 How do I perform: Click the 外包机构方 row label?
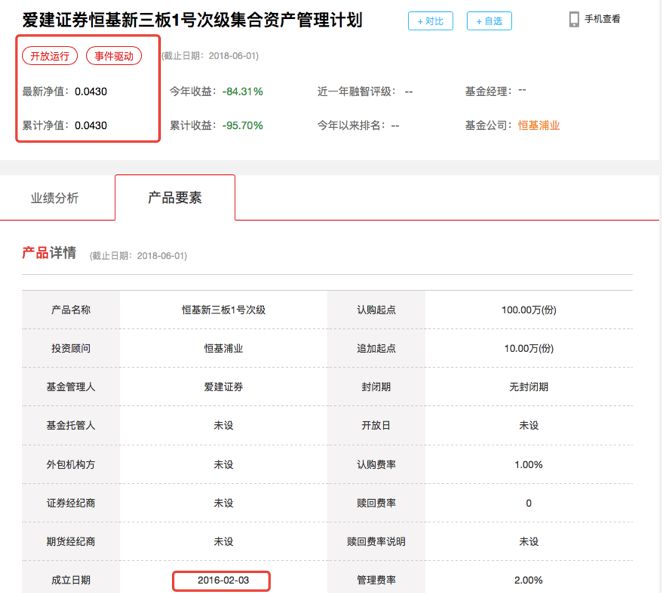pyautogui.click(x=71, y=465)
